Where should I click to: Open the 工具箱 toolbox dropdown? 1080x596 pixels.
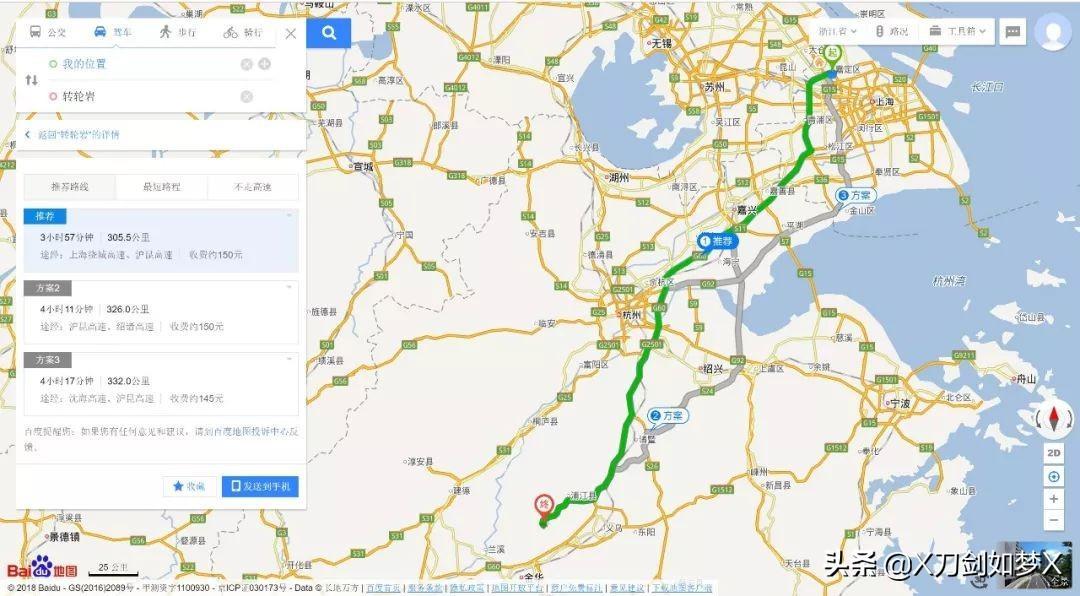pyautogui.click(x=957, y=32)
